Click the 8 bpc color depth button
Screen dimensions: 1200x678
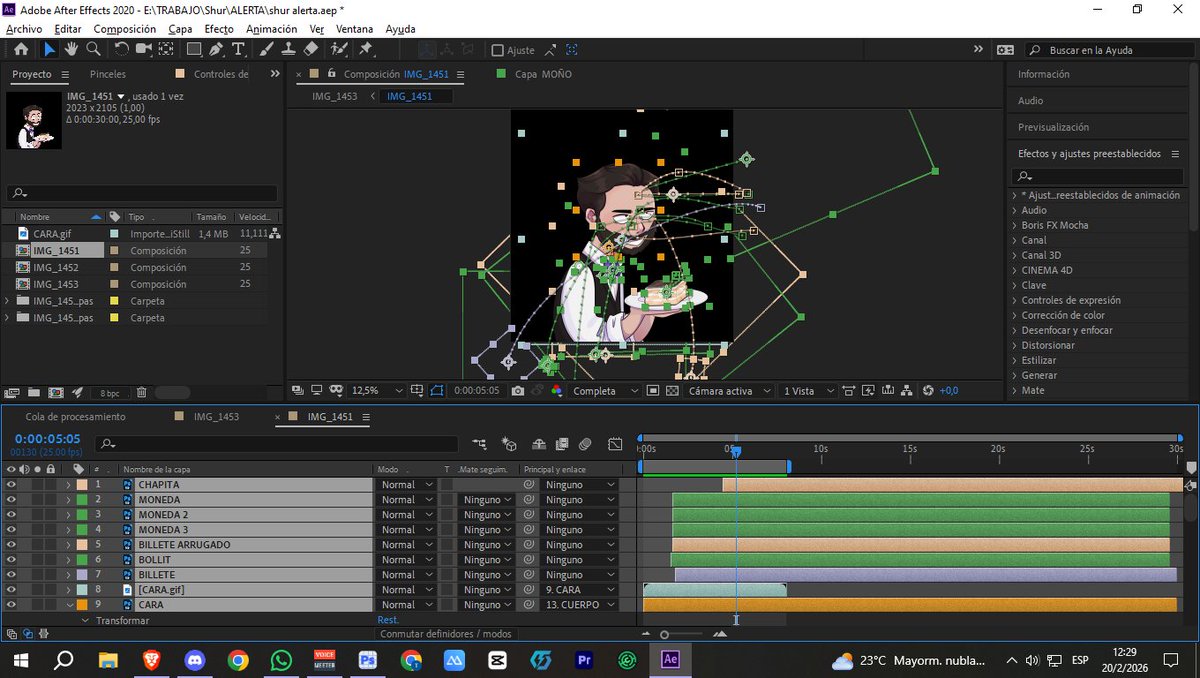109,393
